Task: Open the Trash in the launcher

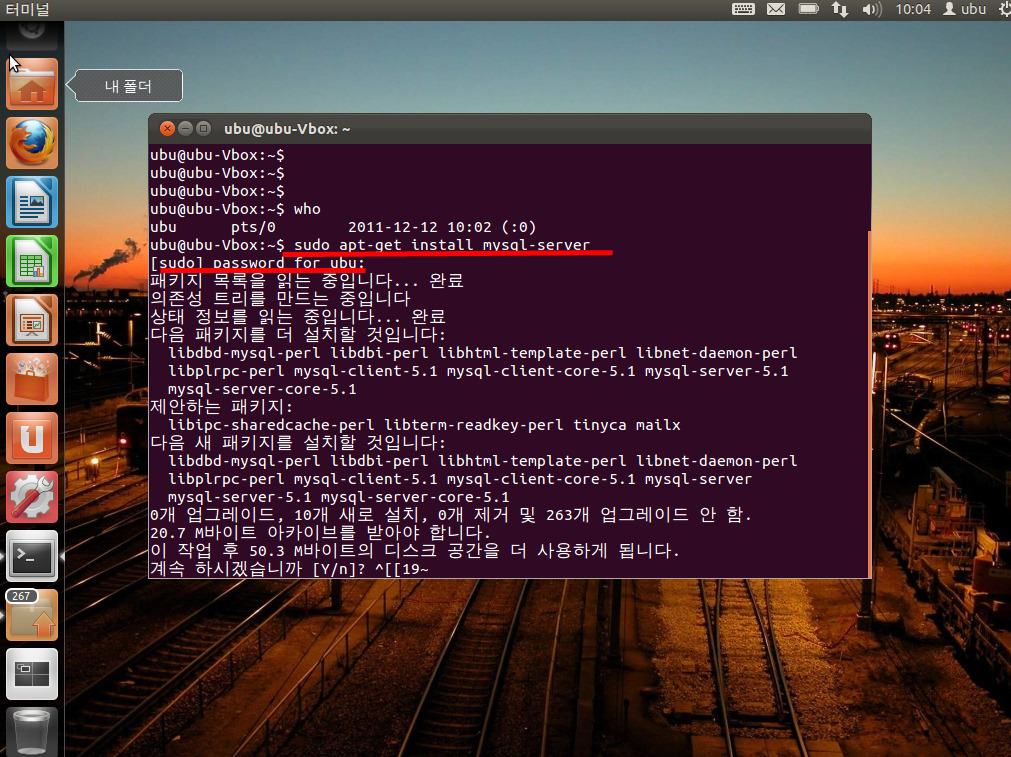Action: click(x=32, y=731)
